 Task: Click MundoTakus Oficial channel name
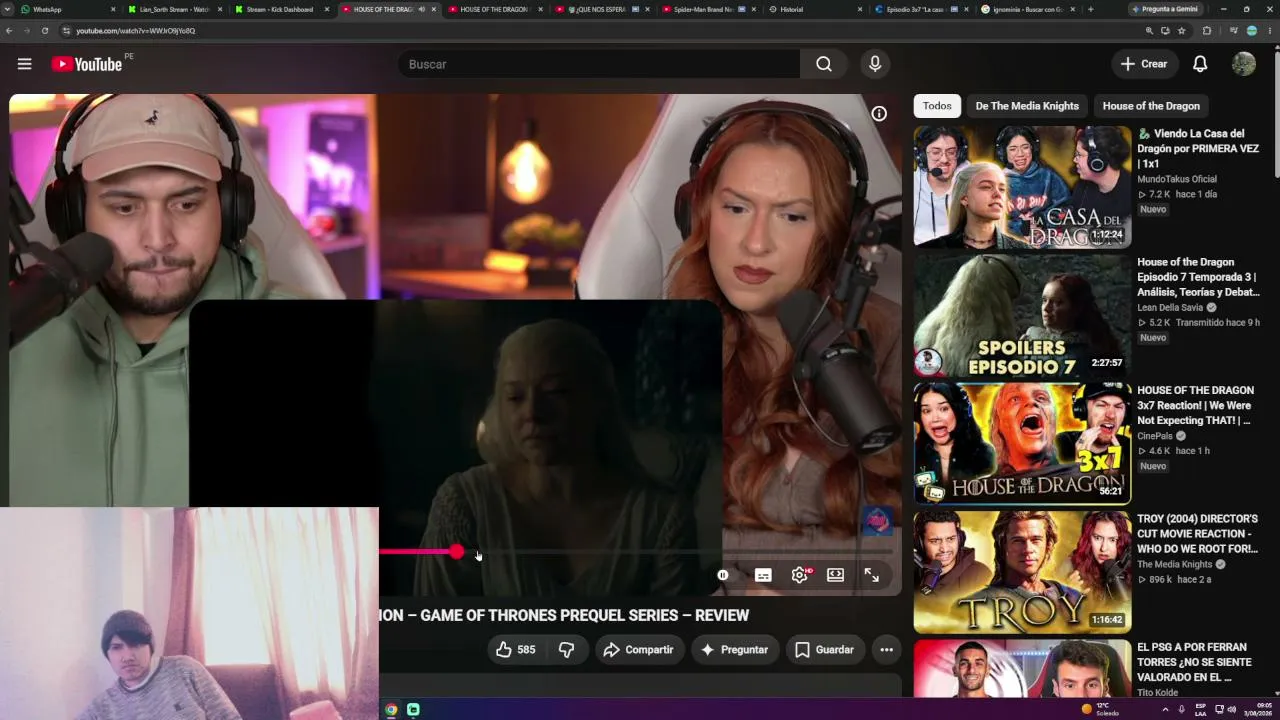[1177, 179]
